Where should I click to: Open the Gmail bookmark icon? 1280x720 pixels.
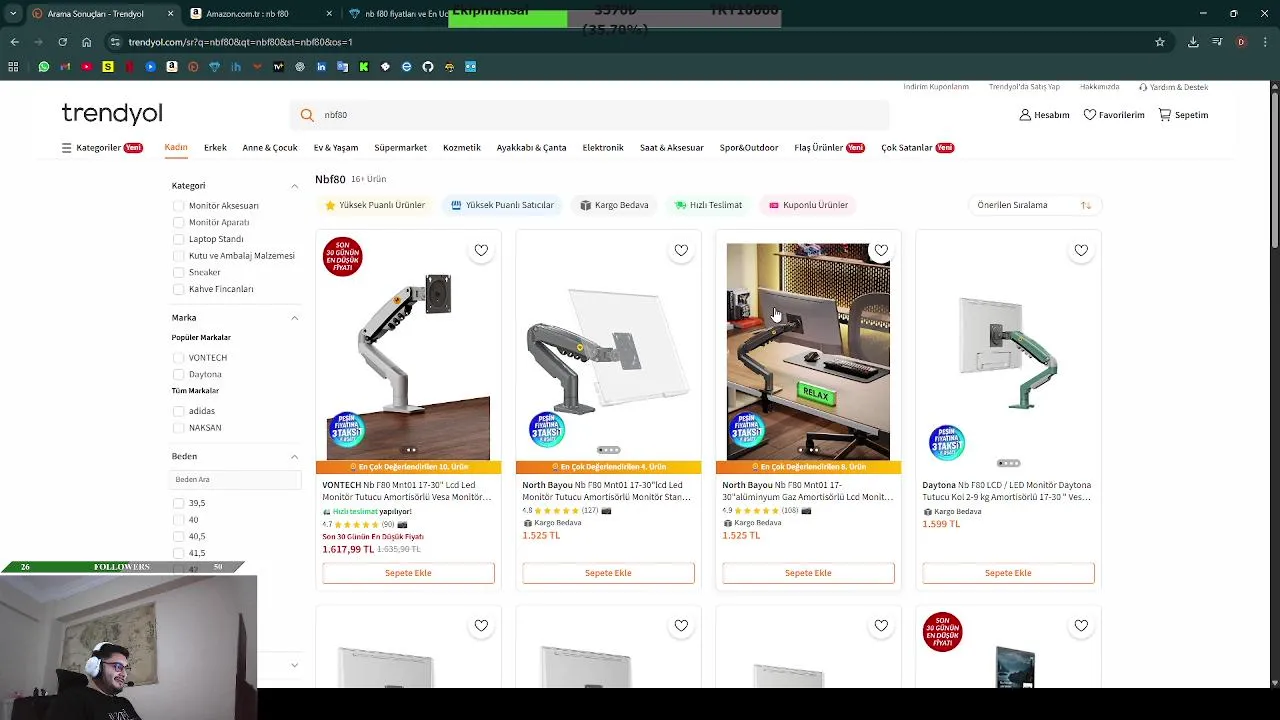(x=65, y=67)
